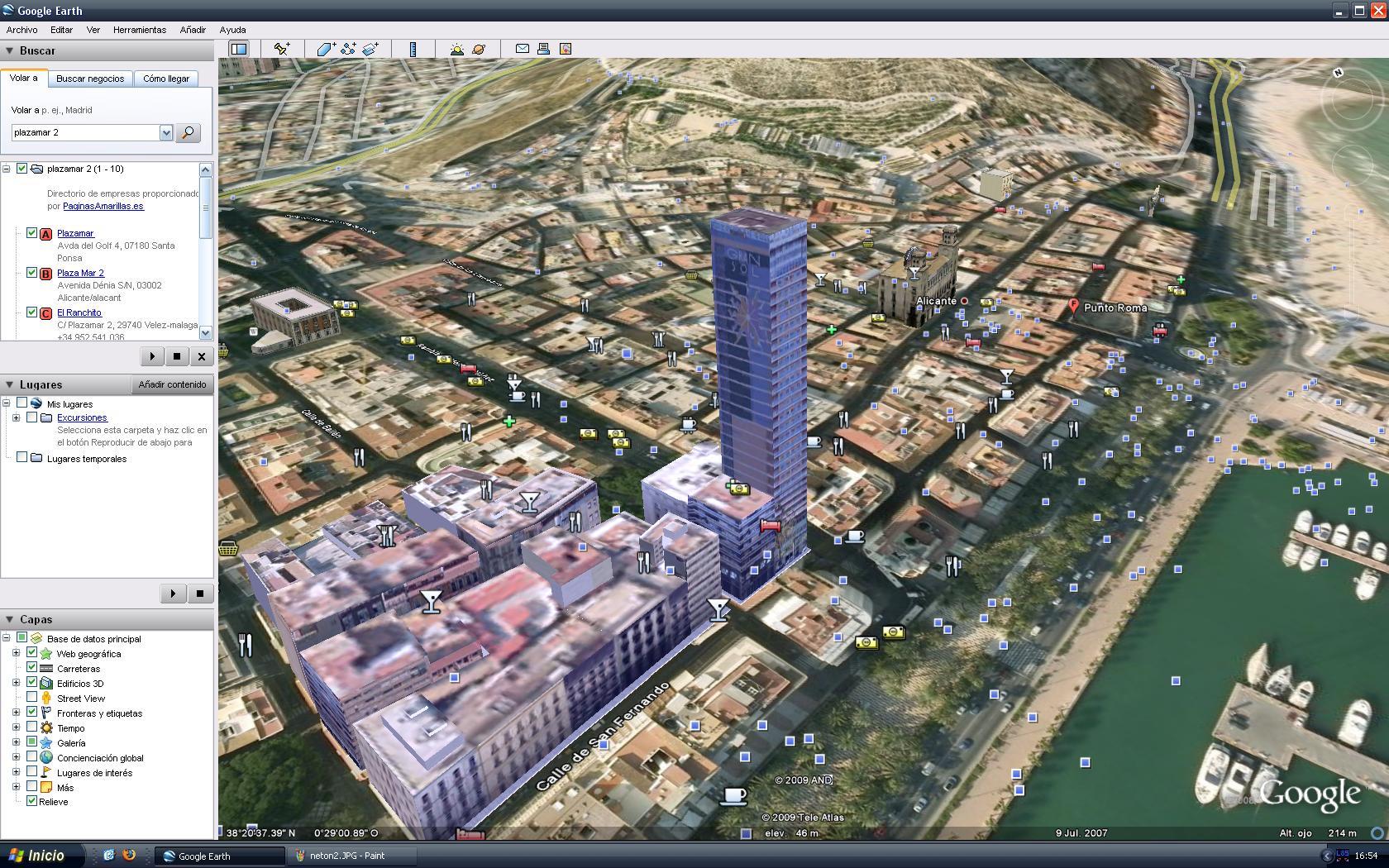Image resolution: width=1389 pixels, height=868 pixels.
Task: Expand the Más layer tree node
Action: click(16, 787)
